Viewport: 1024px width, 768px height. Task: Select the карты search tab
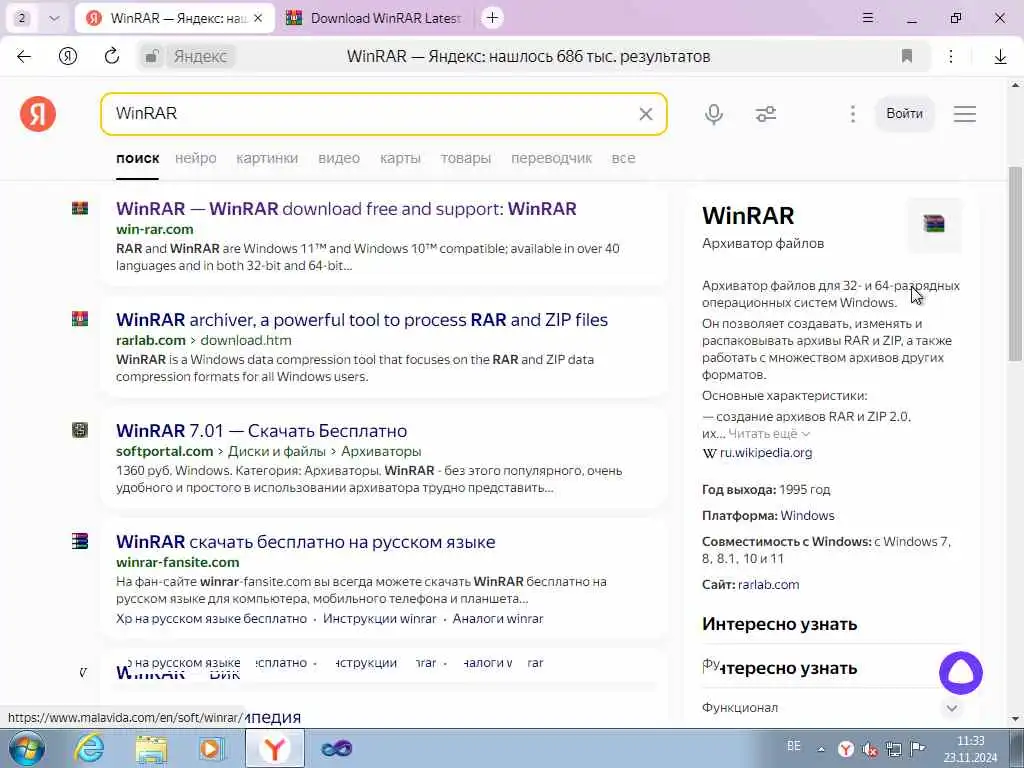pos(400,158)
